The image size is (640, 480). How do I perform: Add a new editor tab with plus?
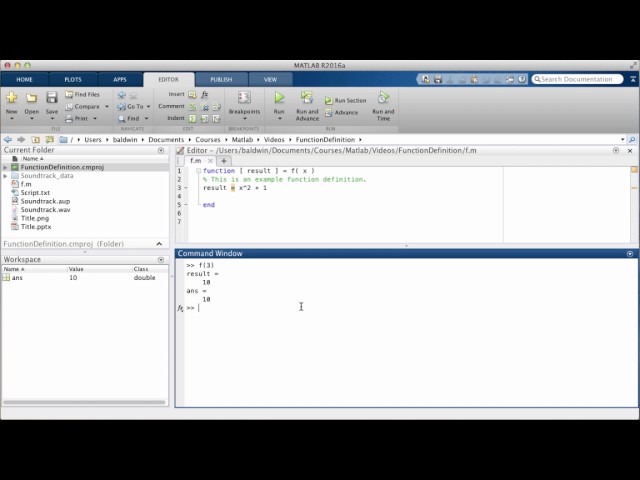[224, 161]
